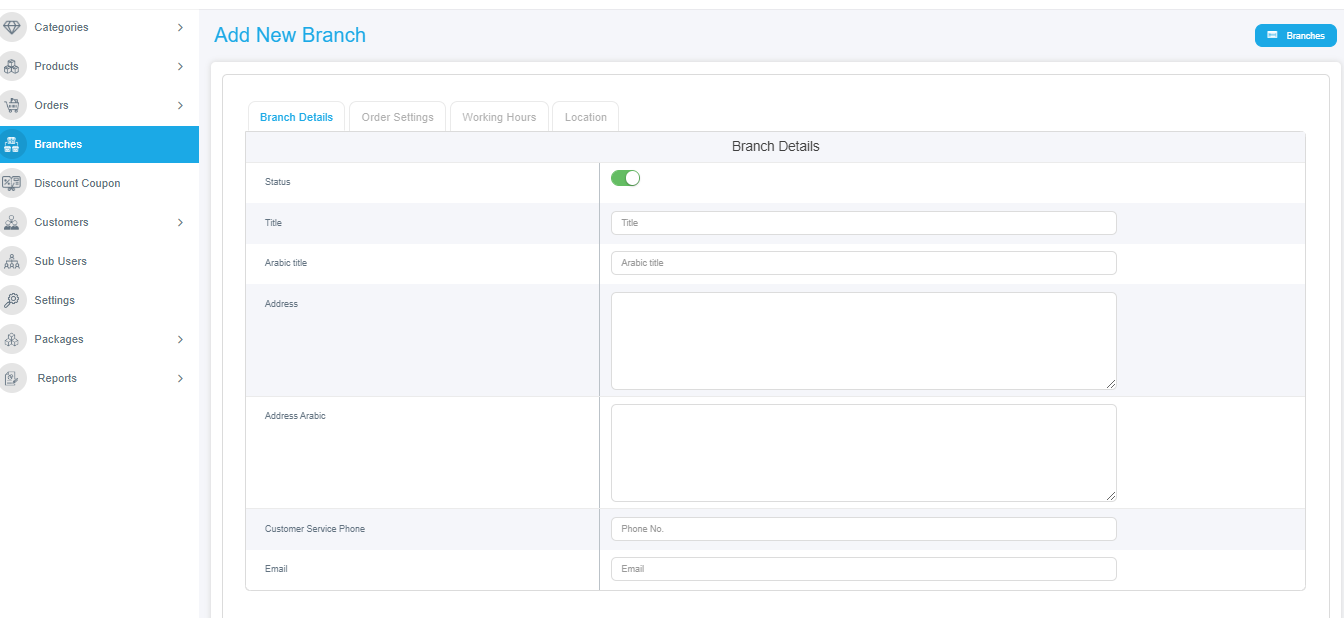1344x618 pixels.
Task: Click the Discount Coupon icon
Action: click(x=12, y=183)
